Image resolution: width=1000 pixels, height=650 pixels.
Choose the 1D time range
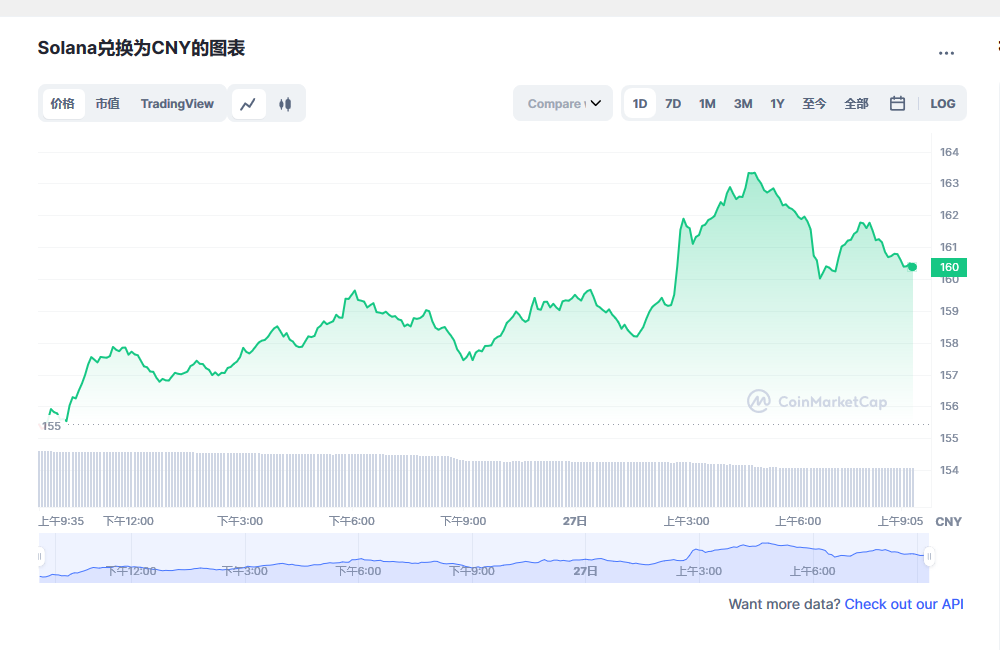pos(640,103)
